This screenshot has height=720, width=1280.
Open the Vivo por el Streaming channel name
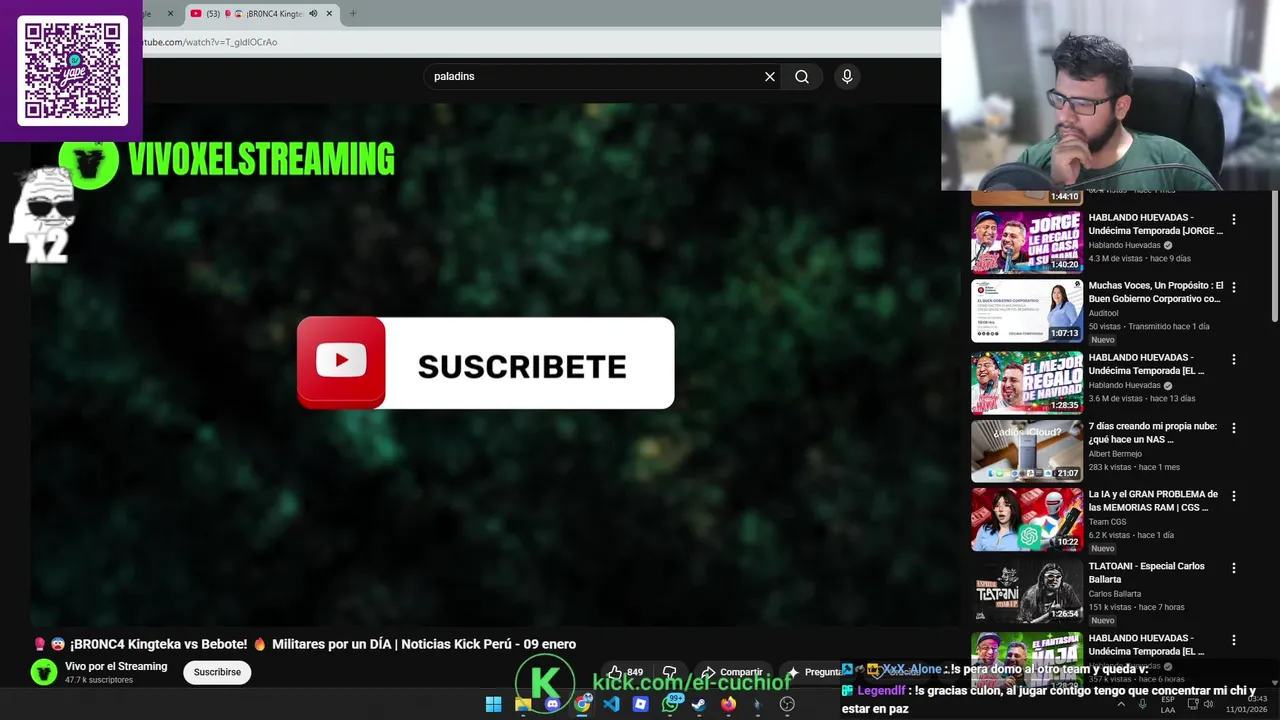coord(116,666)
